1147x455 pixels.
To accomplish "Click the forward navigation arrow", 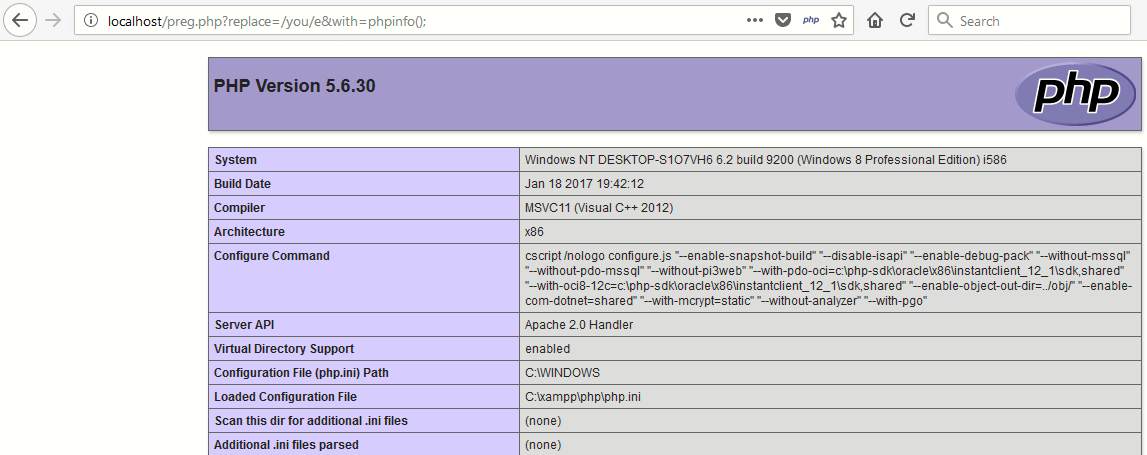I will (x=53, y=20).
